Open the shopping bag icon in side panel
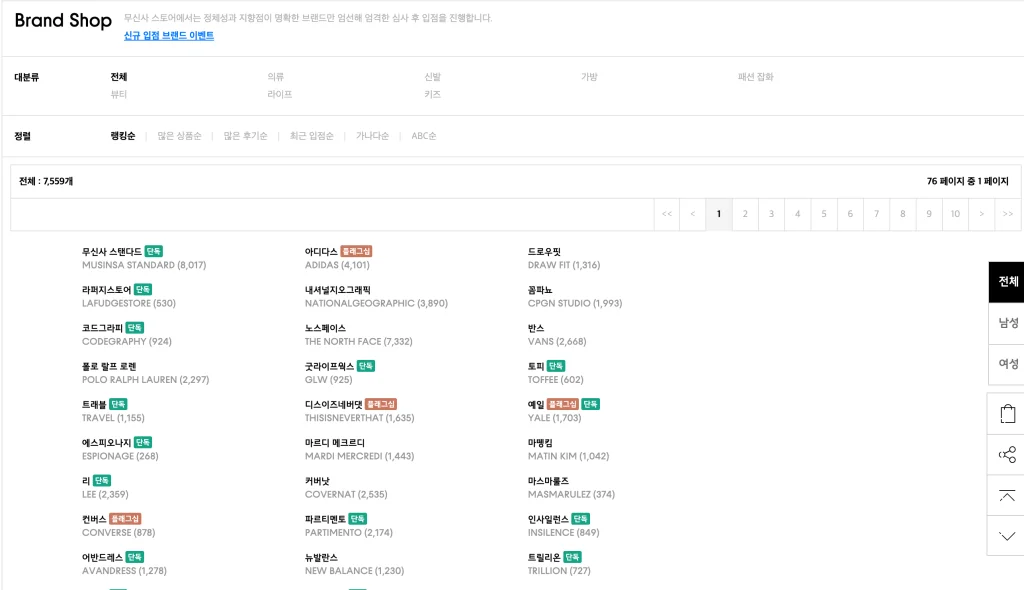This screenshot has height=590, width=1024. [x=1007, y=414]
